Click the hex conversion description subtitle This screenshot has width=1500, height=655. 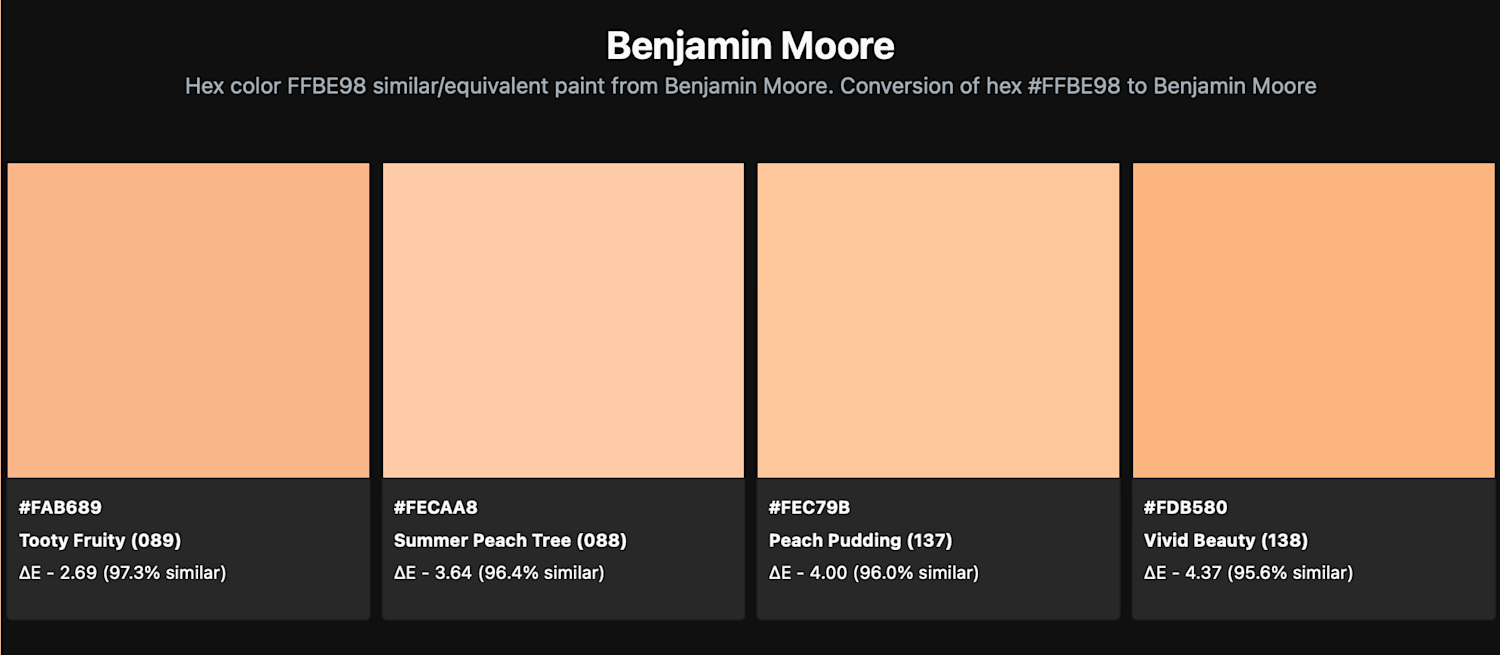(x=750, y=86)
